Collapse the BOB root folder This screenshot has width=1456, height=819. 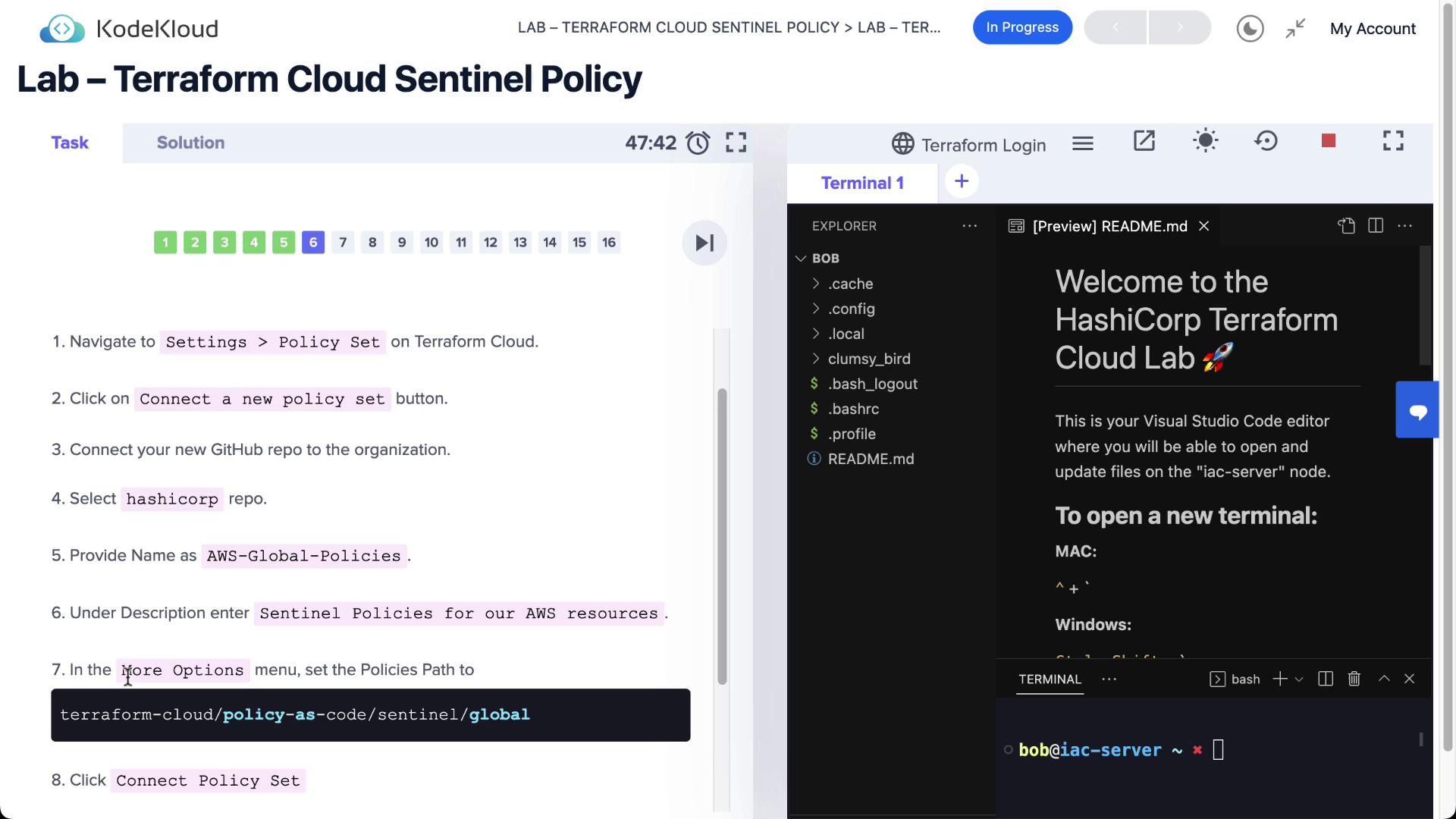(825, 259)
